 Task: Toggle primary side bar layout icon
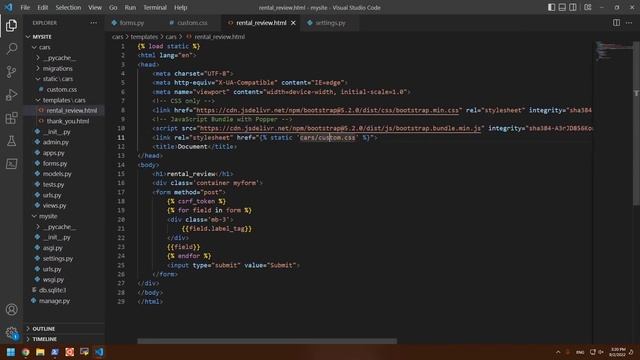pyautogui.click(x=551, y=7)
